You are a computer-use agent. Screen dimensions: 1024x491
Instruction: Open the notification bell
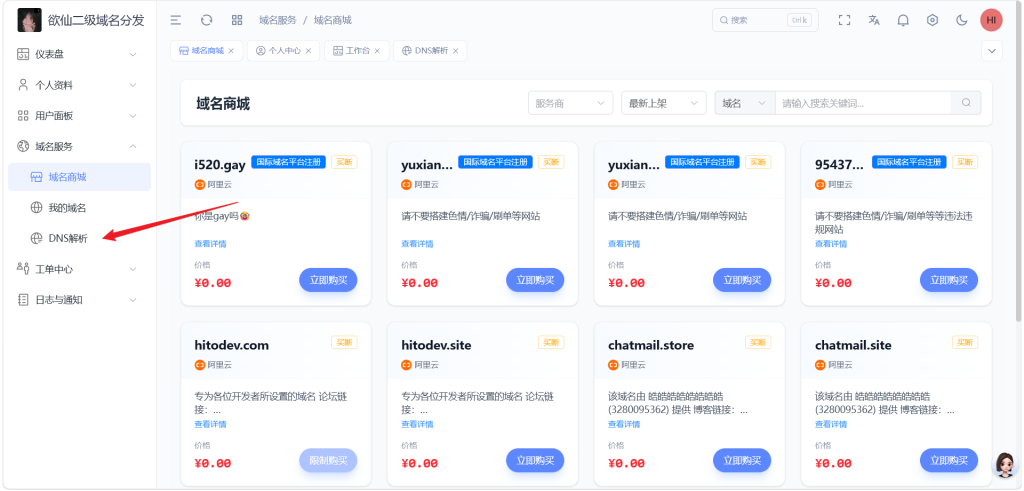[x=903, y=20]
